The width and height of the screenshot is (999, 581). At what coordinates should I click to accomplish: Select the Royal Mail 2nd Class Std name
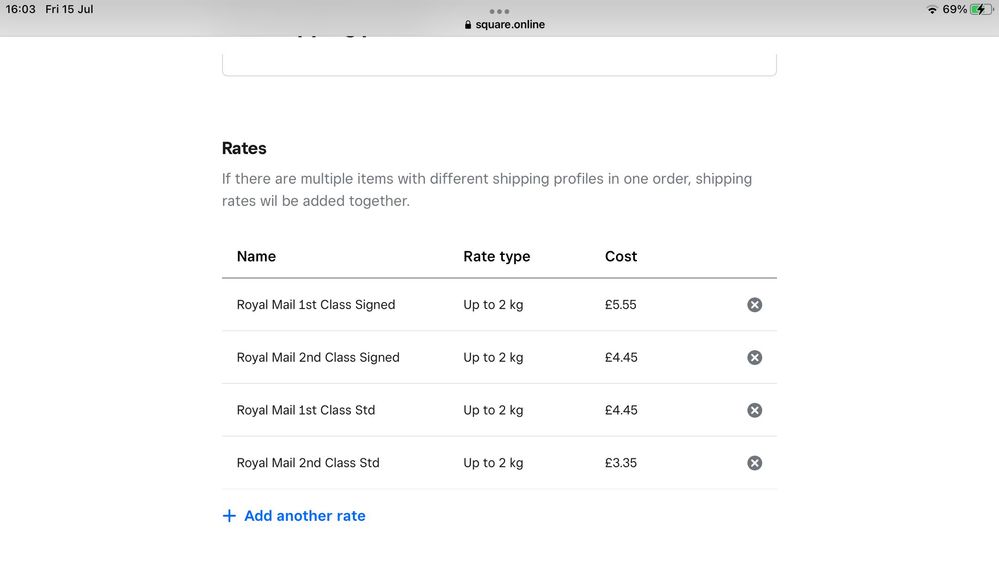tap(308, 463)
